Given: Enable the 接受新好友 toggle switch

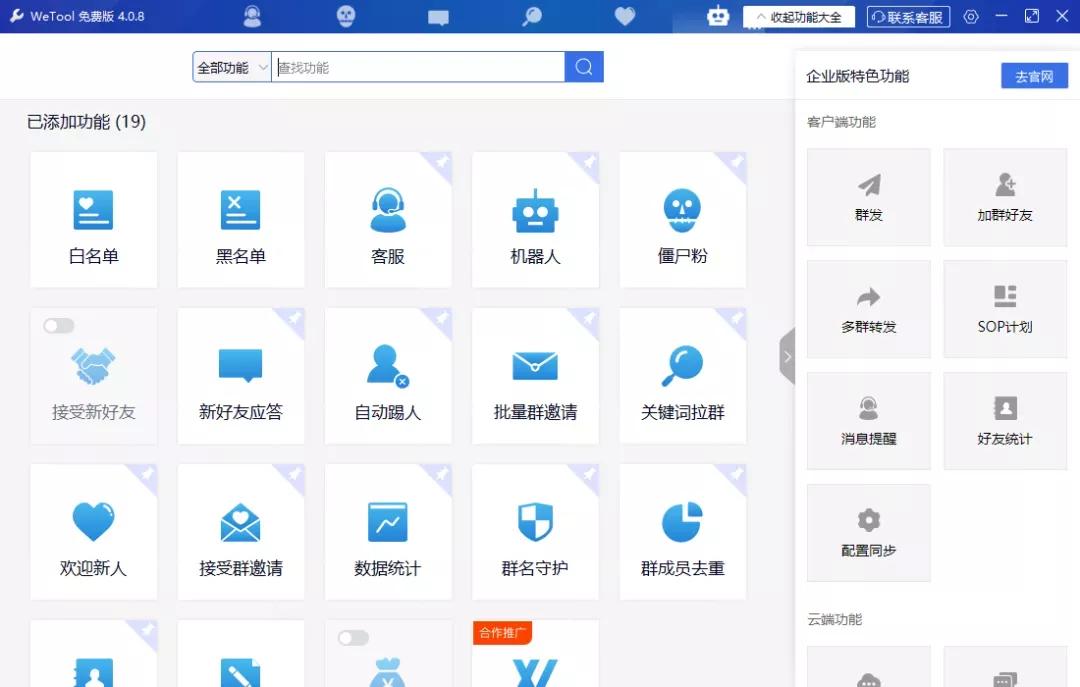Looking at the screenshot, I should 58,325.
